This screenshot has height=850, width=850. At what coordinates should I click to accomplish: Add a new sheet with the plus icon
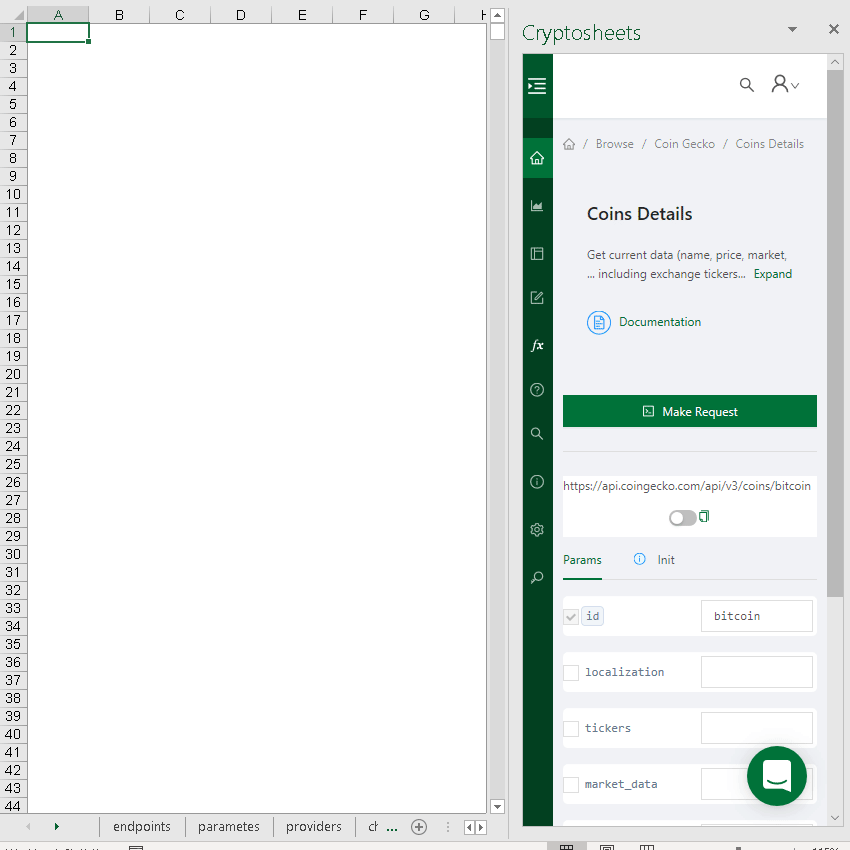tap(418, 827)
